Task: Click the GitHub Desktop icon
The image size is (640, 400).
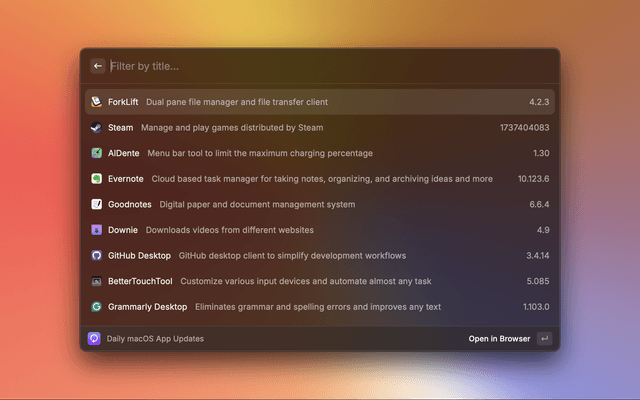Action: [97, 255]
